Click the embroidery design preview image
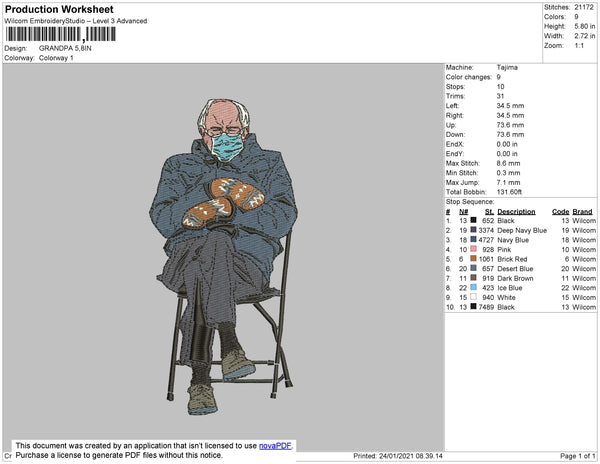The height and width of the screenshot is (464, 600). click(x=223, y=257)
